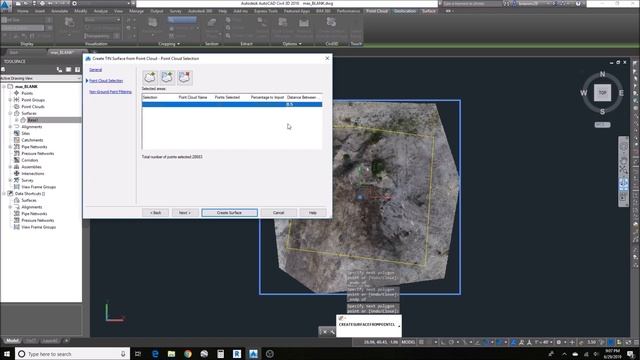Click the Windows taskbar search box
Screen dimensions: 640x360
[72, 354]
